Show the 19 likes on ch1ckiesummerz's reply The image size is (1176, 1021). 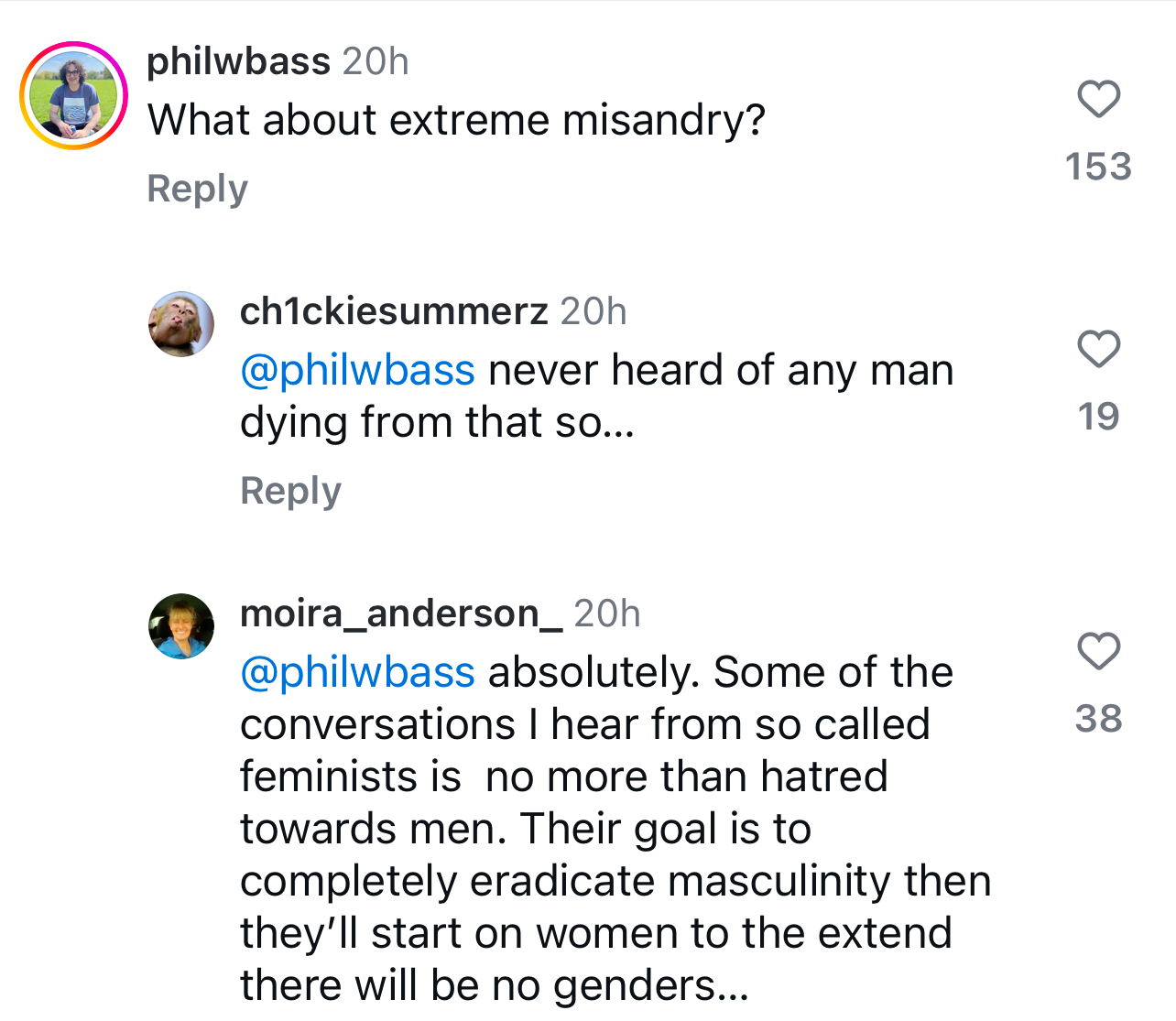(x=1098, y=417)
